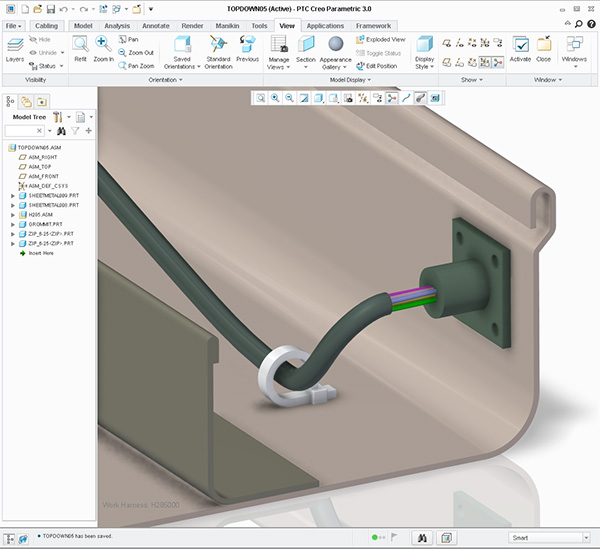Image resolution: width=600 pixels, height=549 pixels.
Task: Click the Previous orientation icon
Action: pos(247,44)
